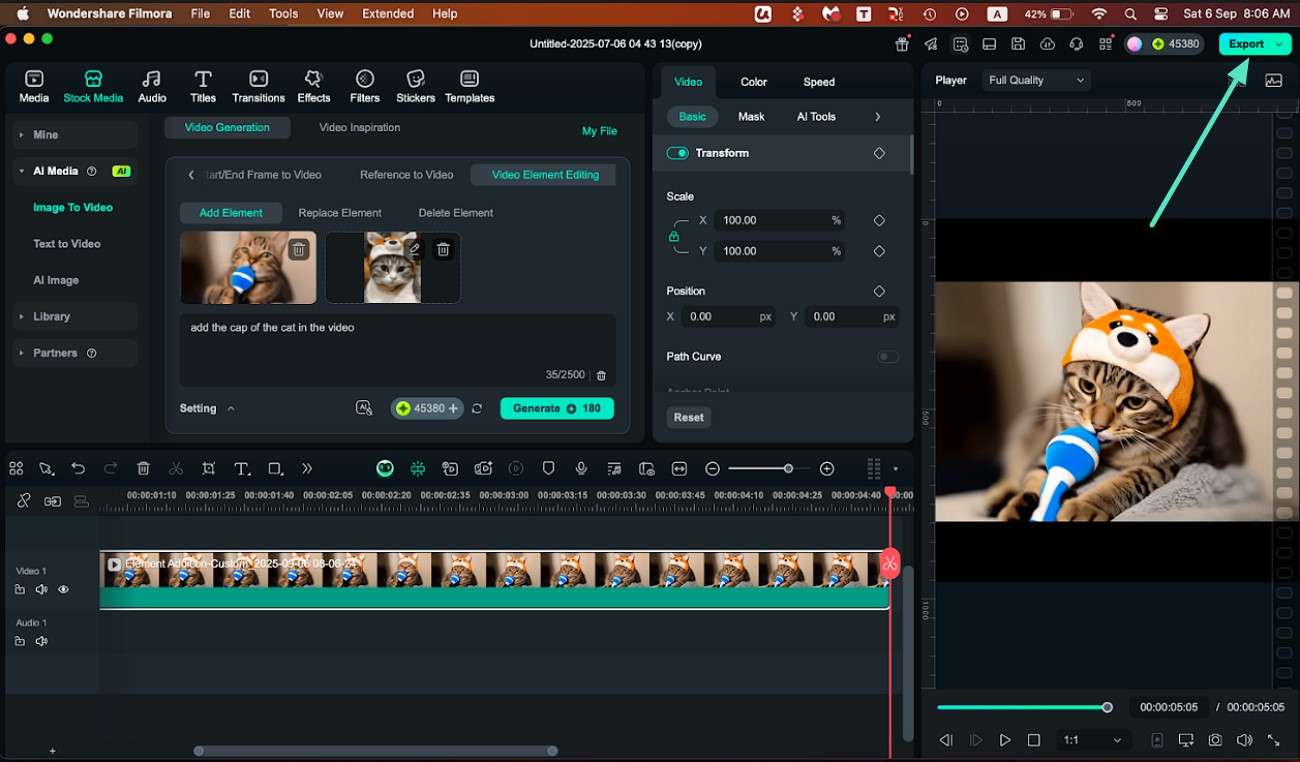
Task: Switch to the Color tab
Action: click(754, 82)
